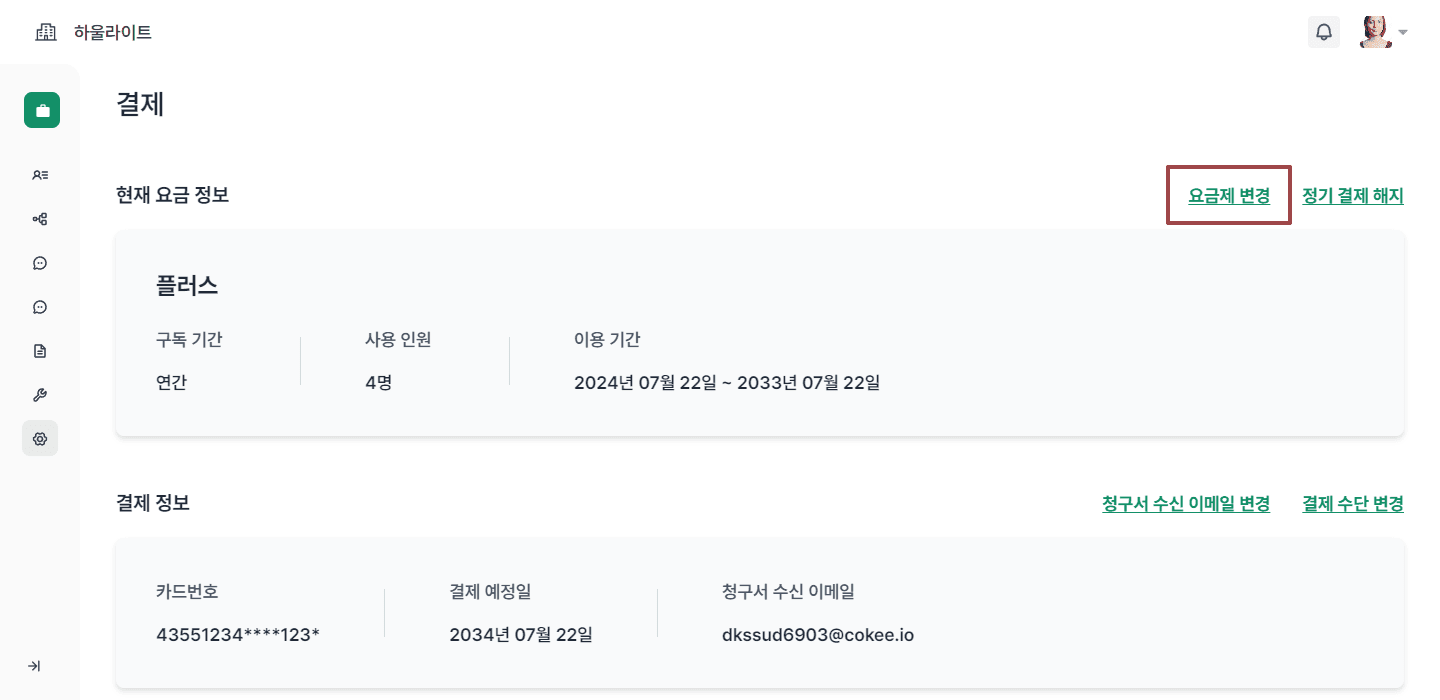Select the second chat messaging icon

pyautogui.click(x=39, y=306)
